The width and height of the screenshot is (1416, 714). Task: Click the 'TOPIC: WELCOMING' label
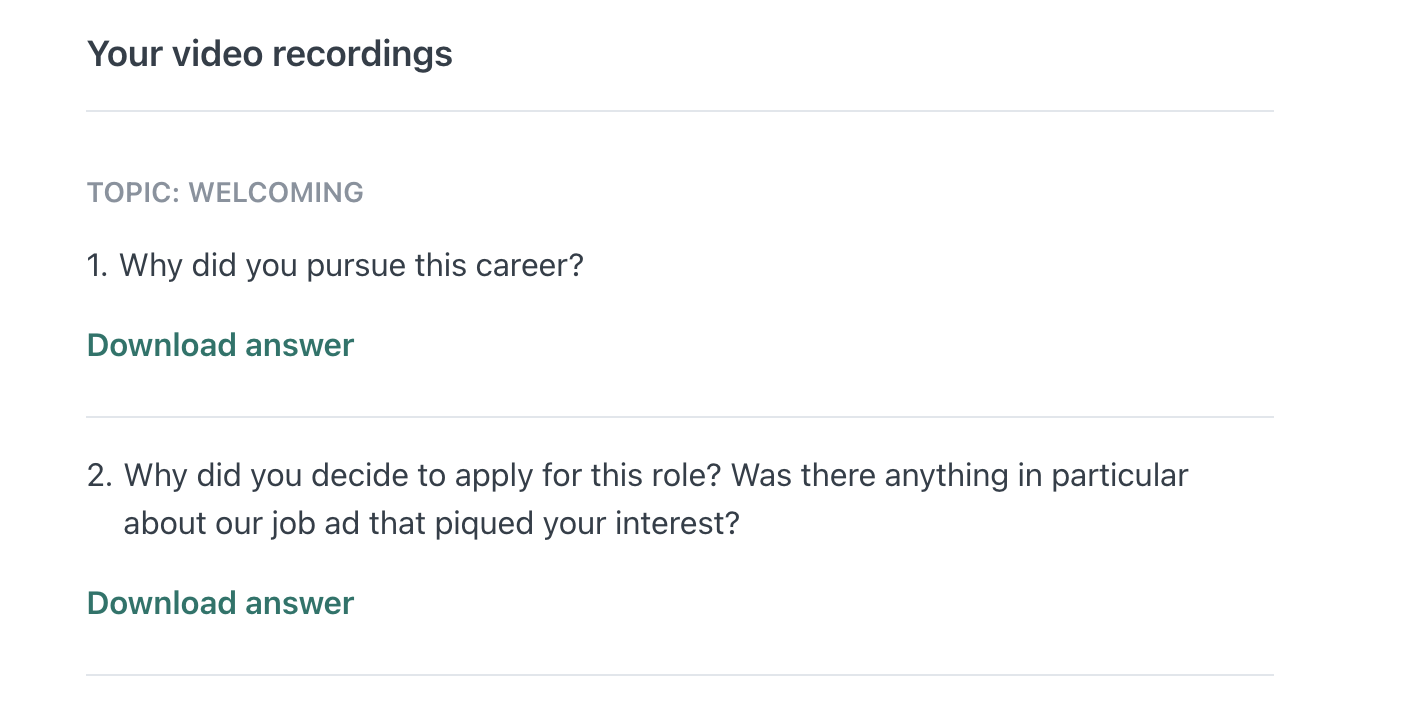click(x=225, y=192)
